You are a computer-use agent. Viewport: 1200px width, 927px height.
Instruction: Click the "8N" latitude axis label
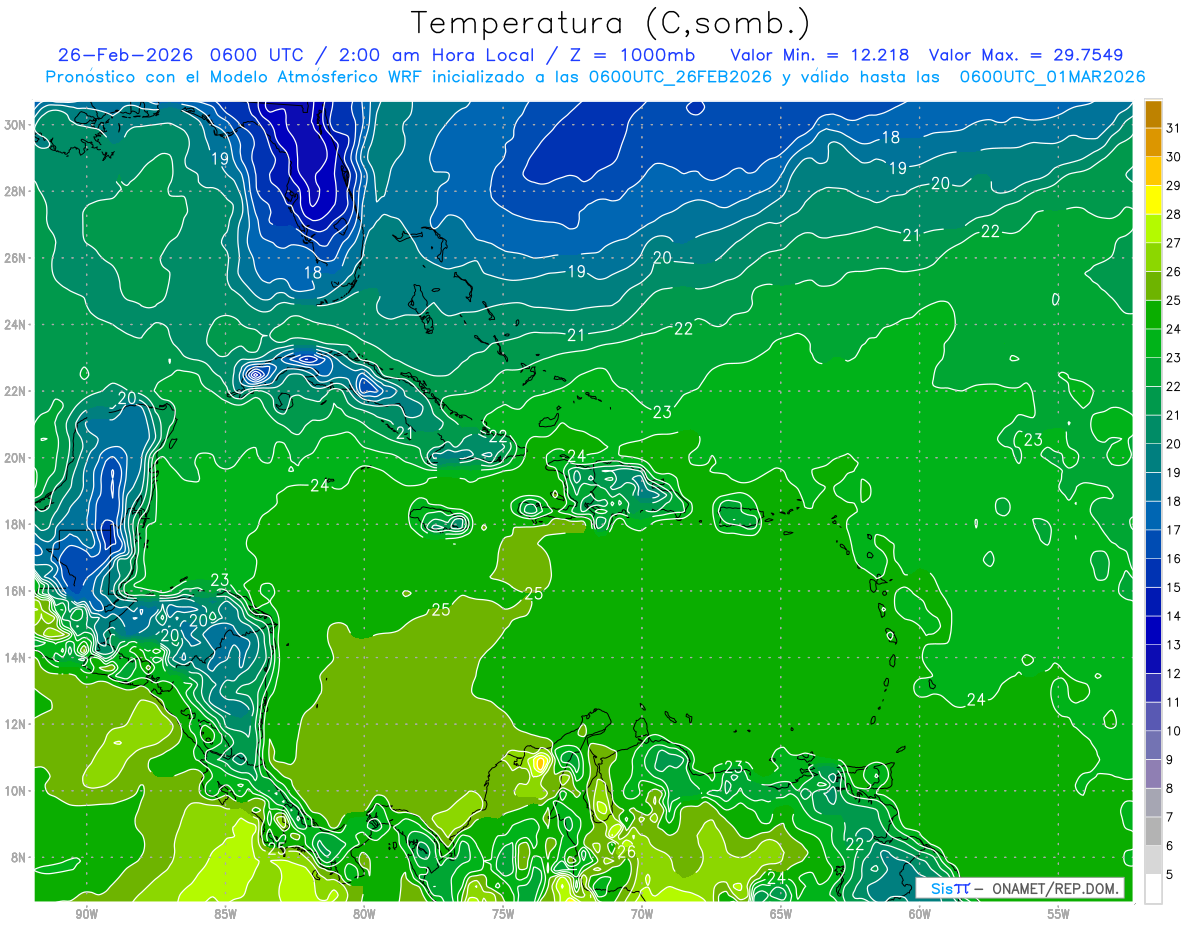pyautogui.click(x=19, y=857)
